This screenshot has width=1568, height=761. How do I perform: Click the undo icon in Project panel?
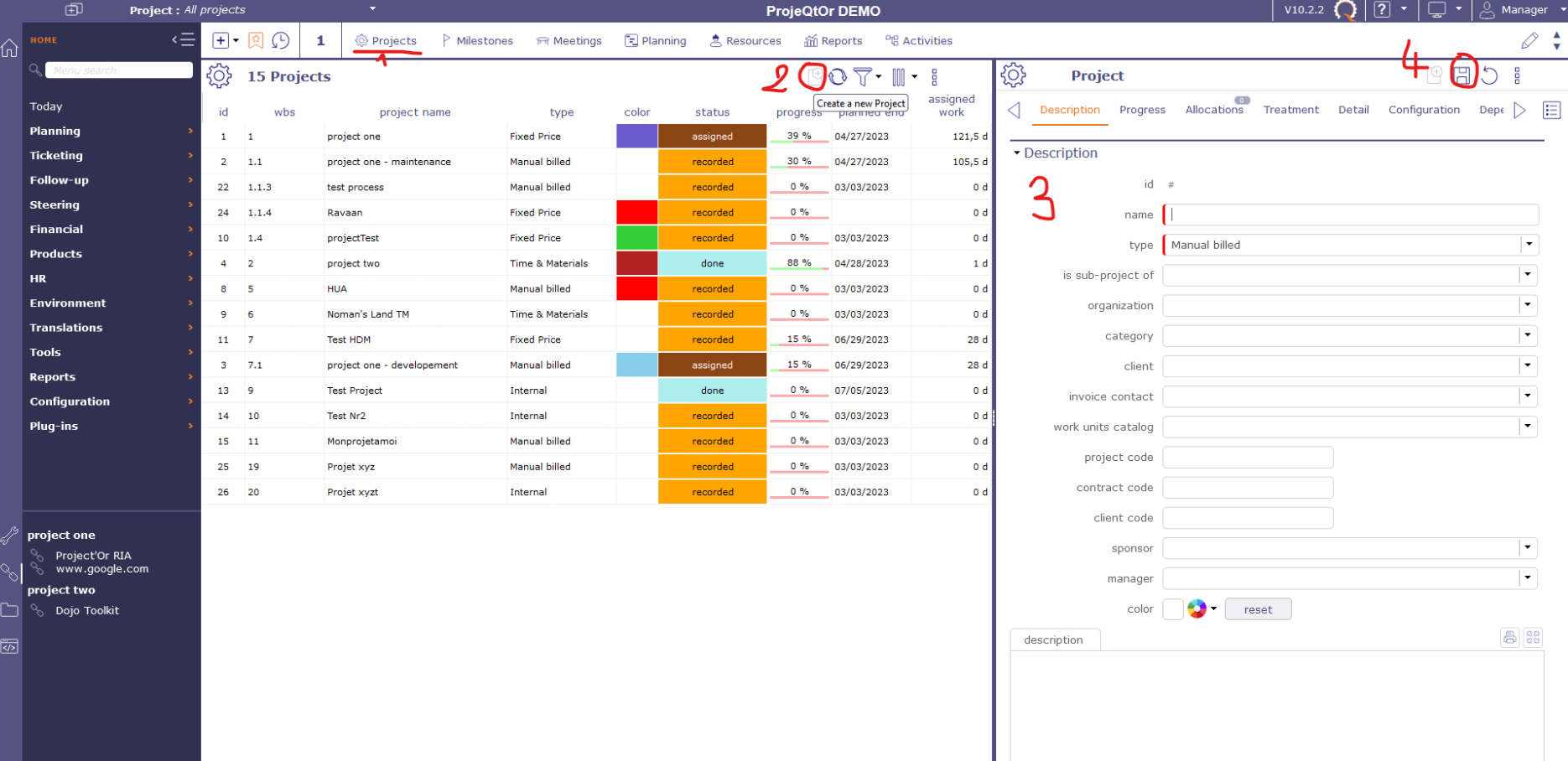coord(1489,75)
